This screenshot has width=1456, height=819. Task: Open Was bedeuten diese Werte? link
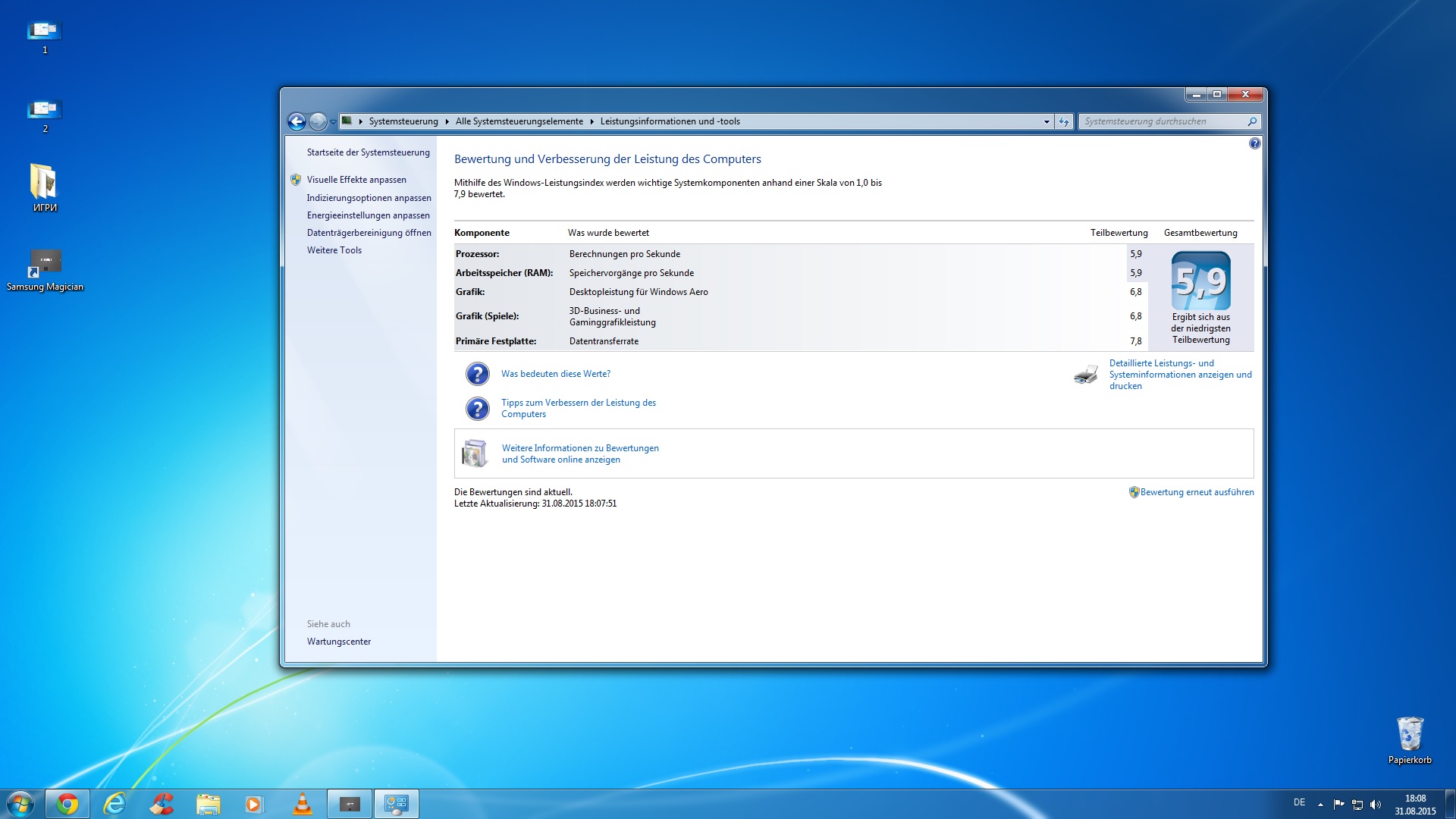(556, 374)
